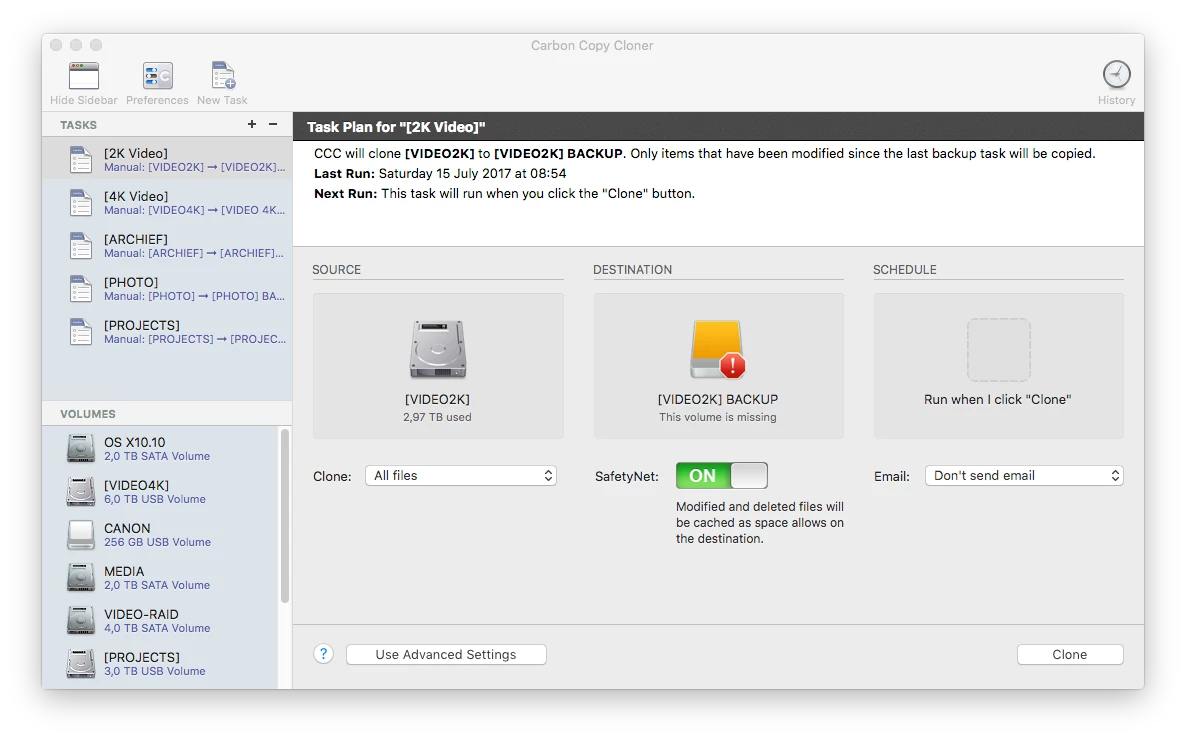
Task: Click the SafetyNet description text
Action: [759, 523]
